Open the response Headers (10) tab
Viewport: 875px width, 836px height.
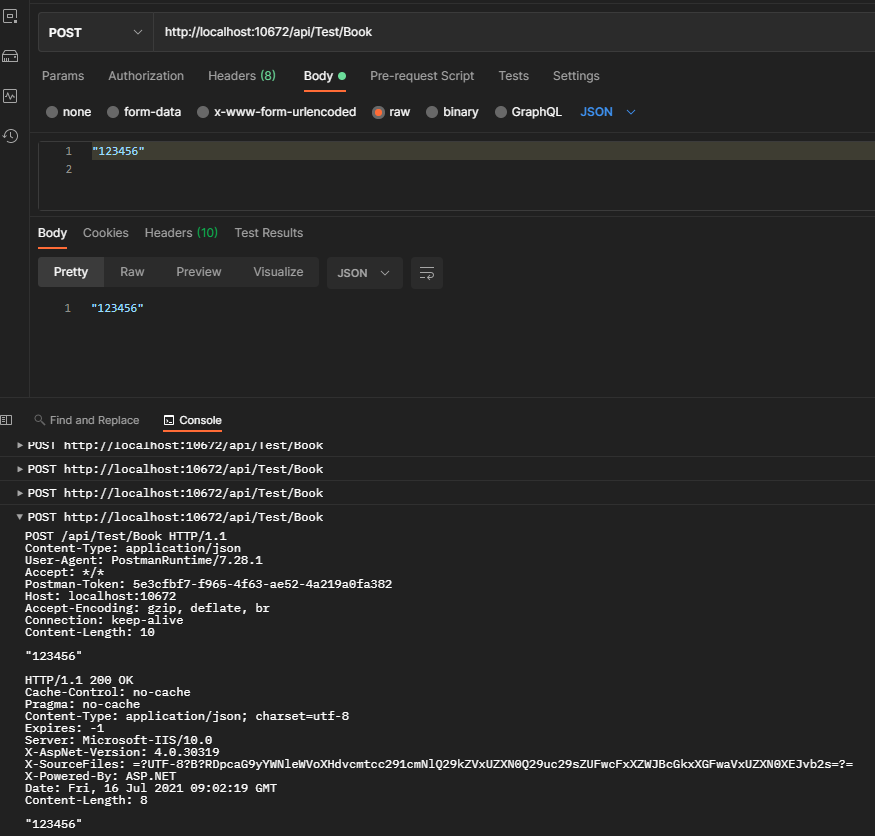pos(181,233)
